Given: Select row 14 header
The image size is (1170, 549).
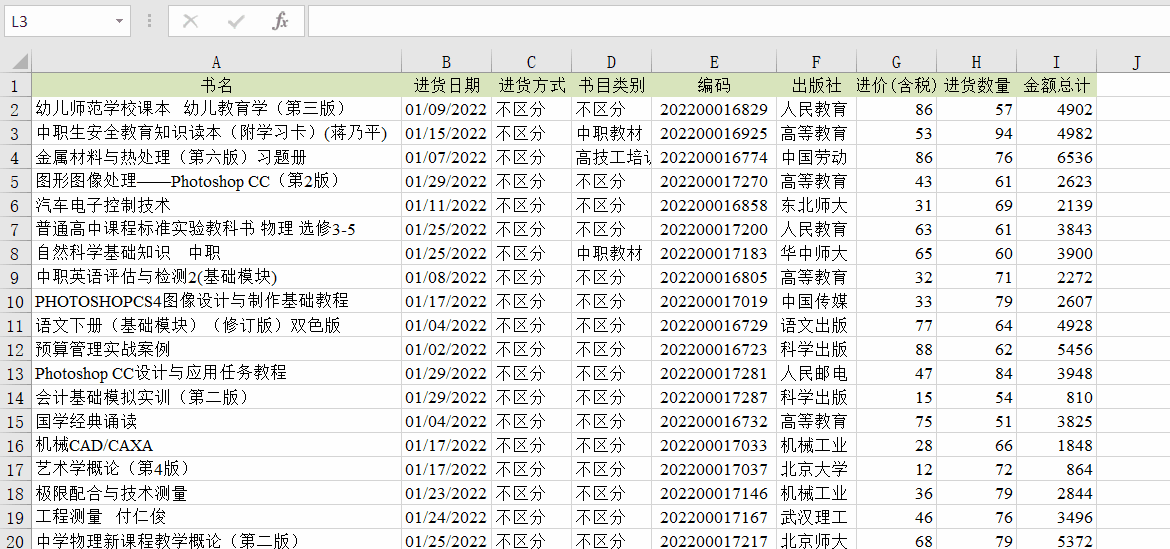Looking at the screenshot, I should pyautogui.click(x=16, y=397).
